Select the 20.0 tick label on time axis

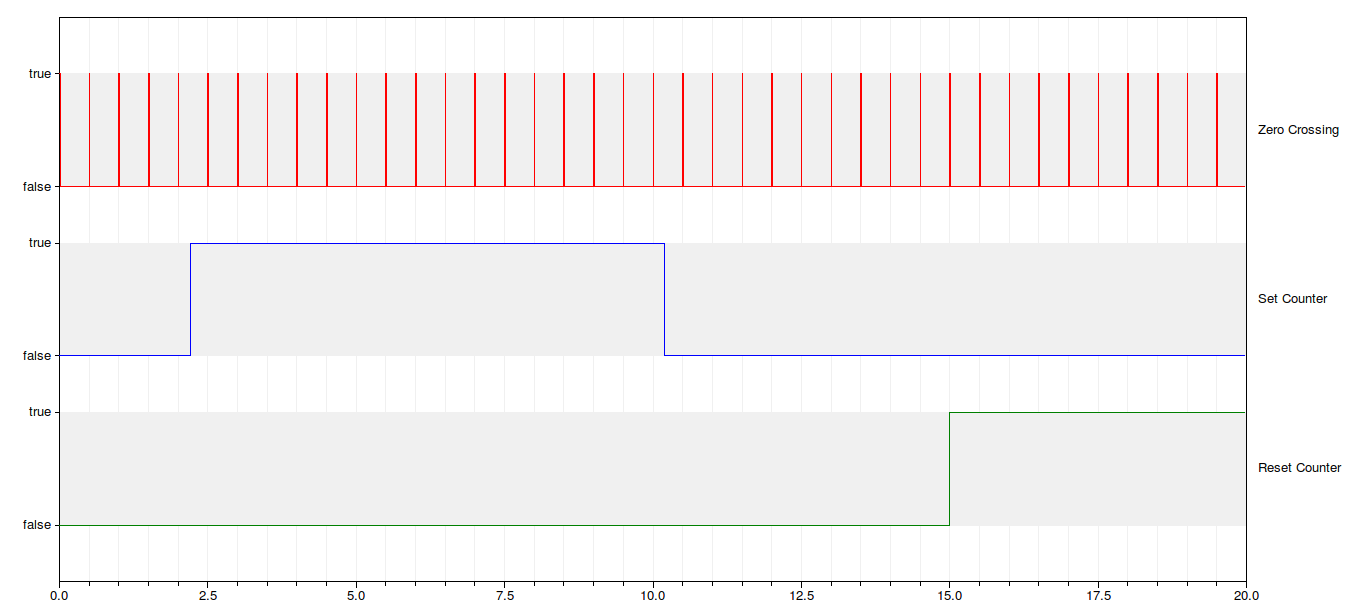pos(1246,595)
